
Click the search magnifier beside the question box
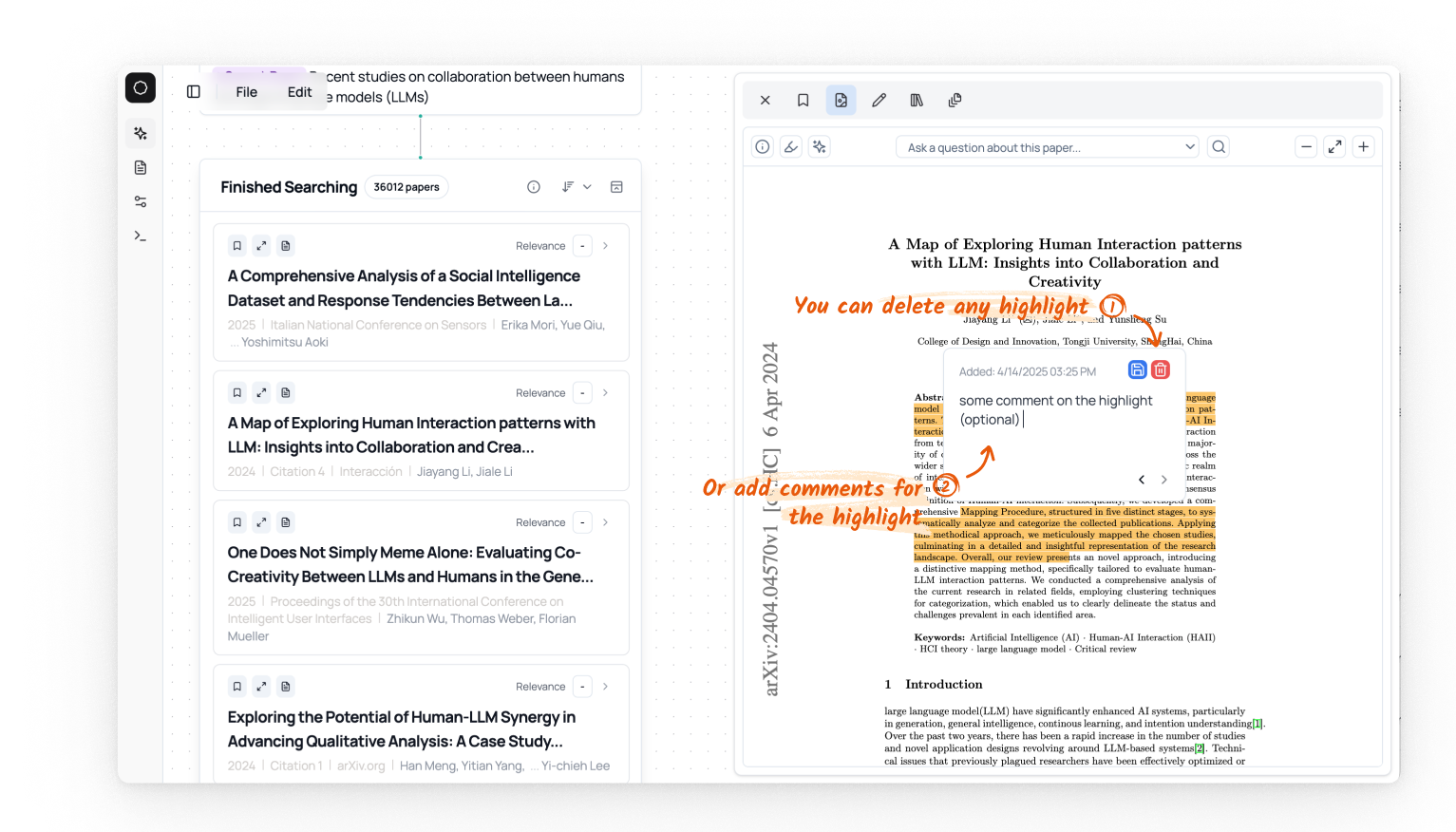pos(1219,146)
